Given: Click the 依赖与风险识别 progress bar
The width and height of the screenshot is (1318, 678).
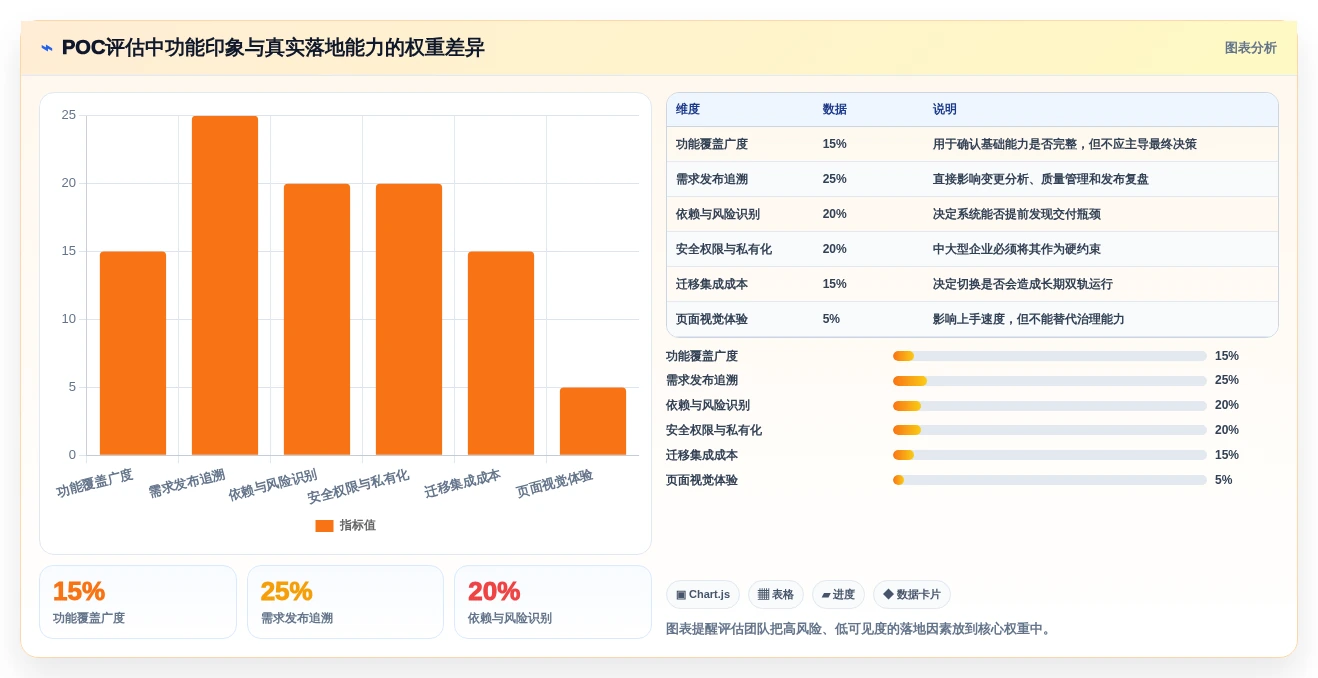Looking at the screenshot, I should [x=1050, y=406].
